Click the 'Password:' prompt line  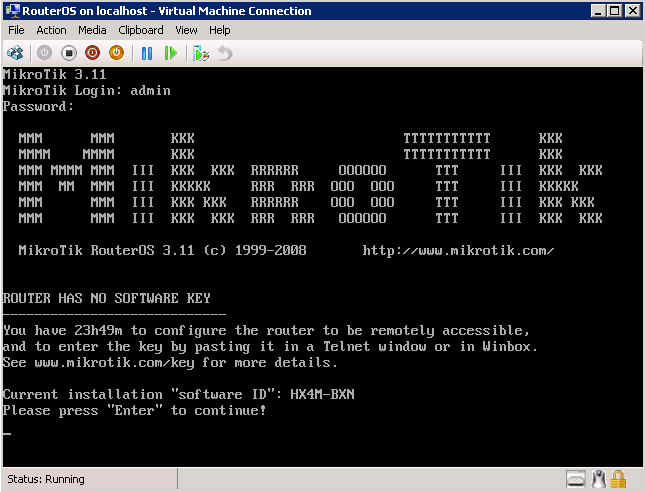tap(38, 107)
